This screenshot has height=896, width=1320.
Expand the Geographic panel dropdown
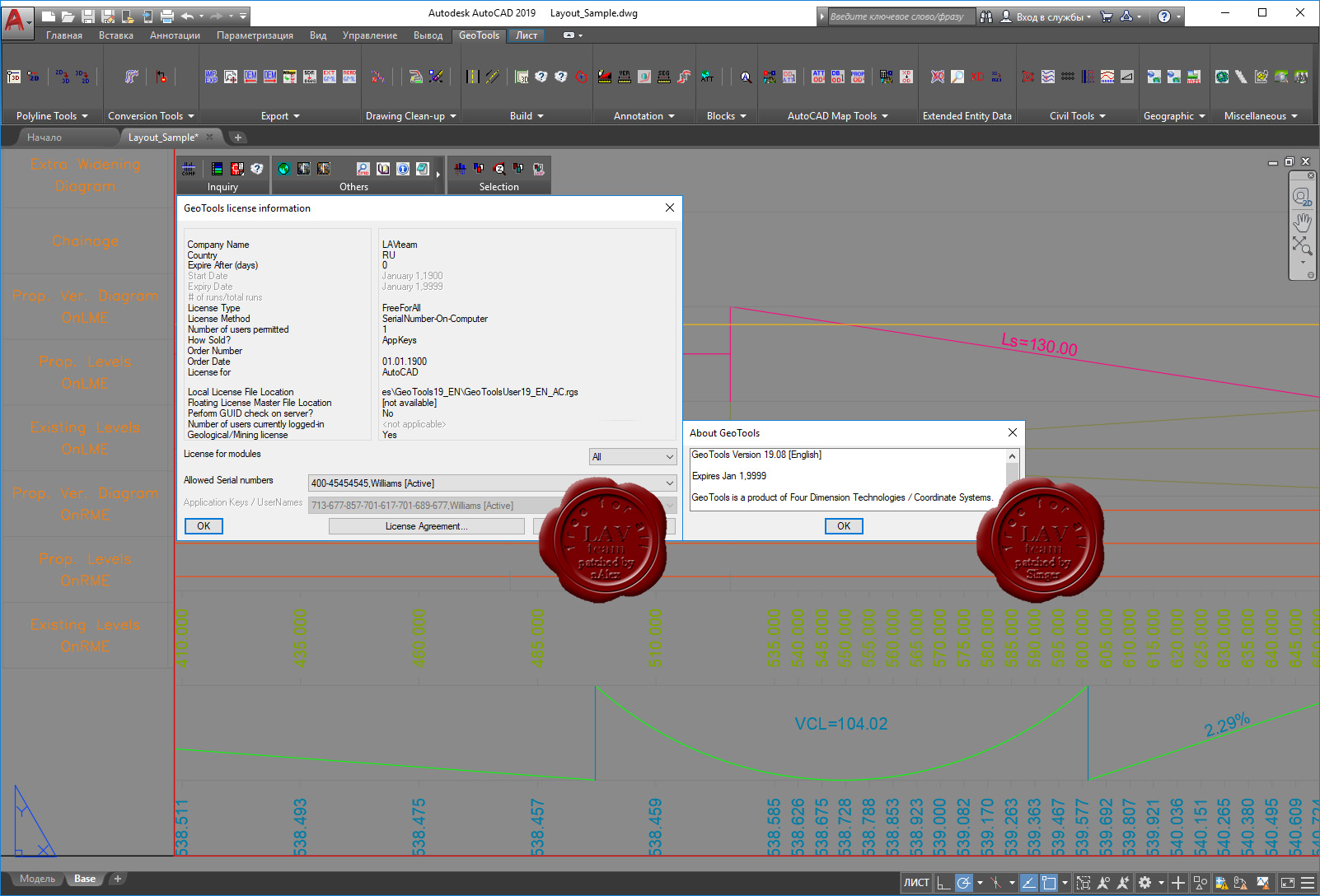(1174, 116)
